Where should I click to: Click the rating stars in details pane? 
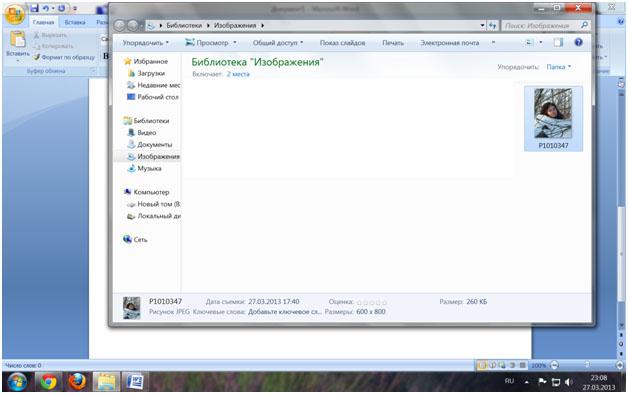[x=372, y=302]
